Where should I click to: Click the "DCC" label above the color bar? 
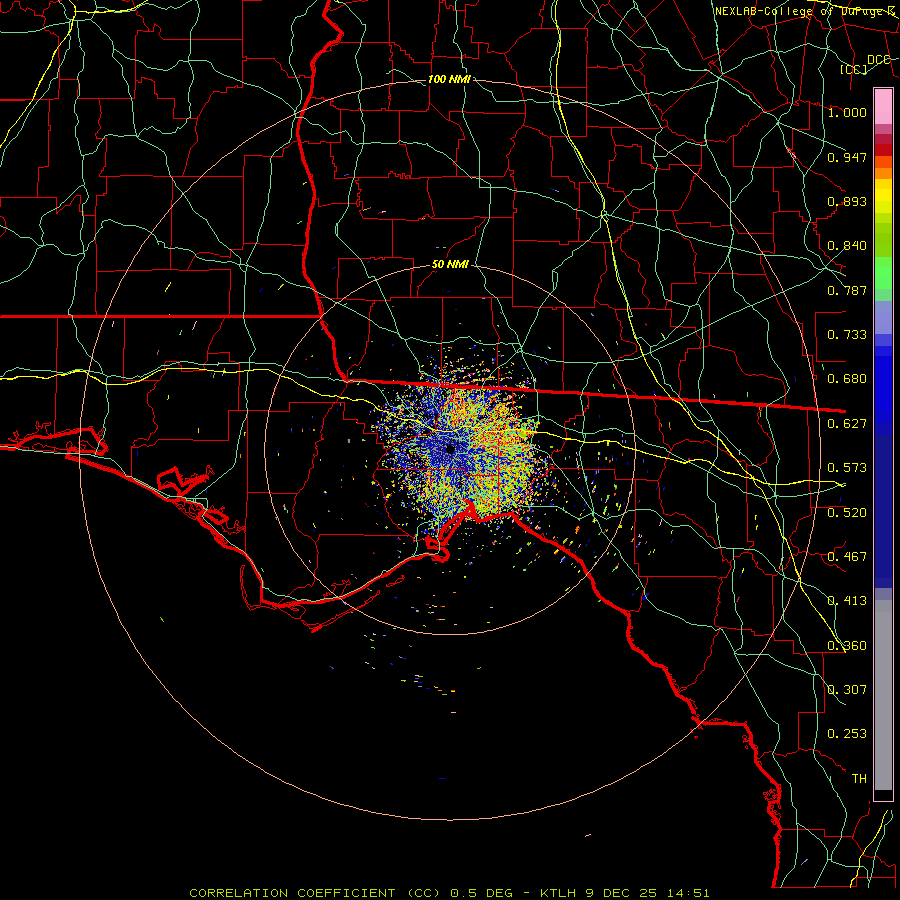coord(878,60)
